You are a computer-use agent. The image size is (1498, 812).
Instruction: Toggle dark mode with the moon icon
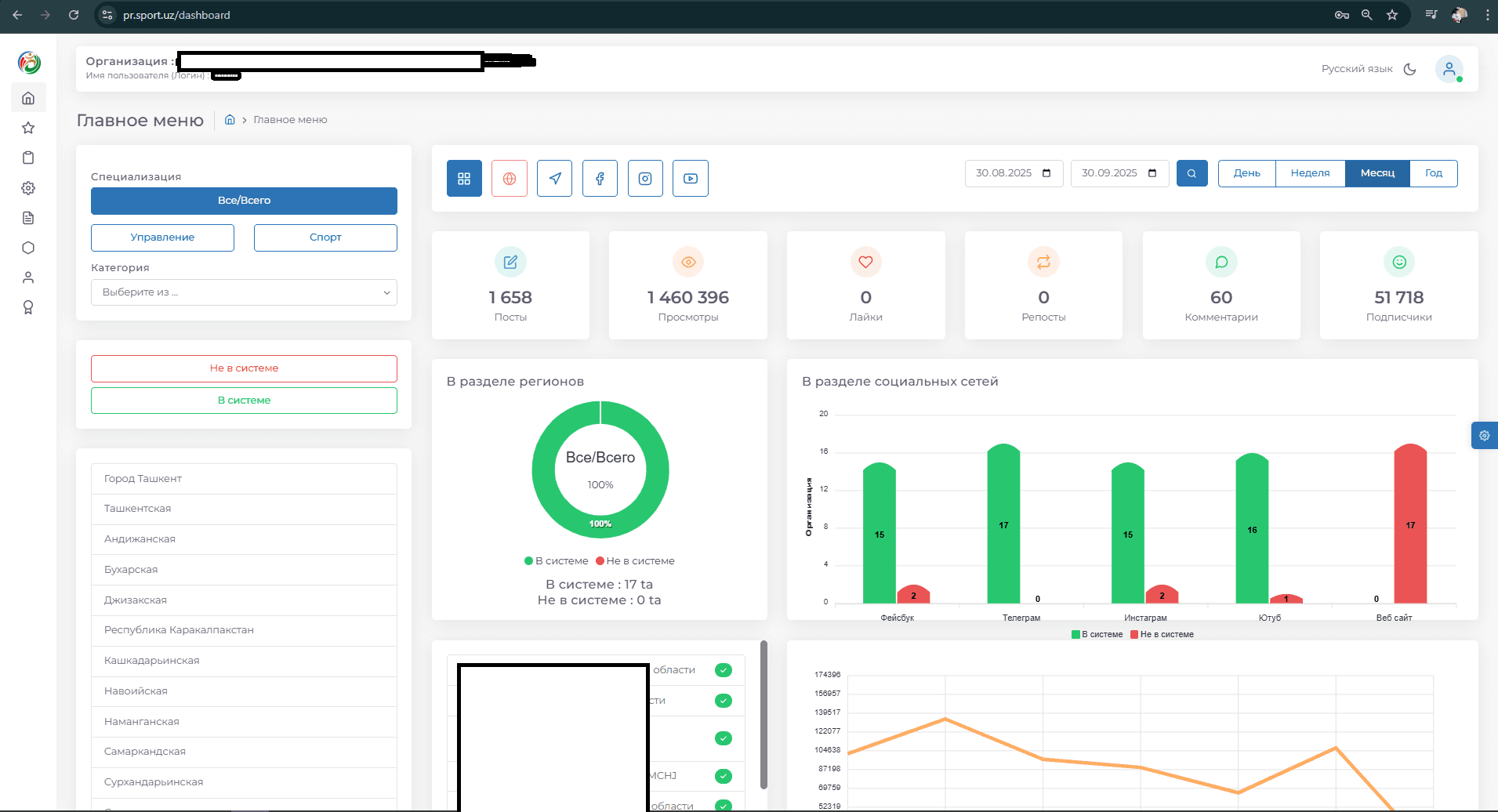point(1410,69)
